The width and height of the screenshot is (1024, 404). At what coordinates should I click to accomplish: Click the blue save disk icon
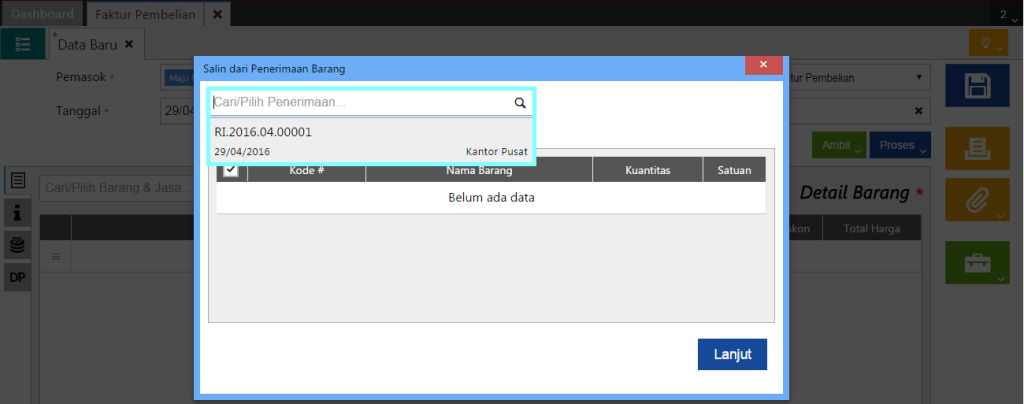[x=975, y=86]
